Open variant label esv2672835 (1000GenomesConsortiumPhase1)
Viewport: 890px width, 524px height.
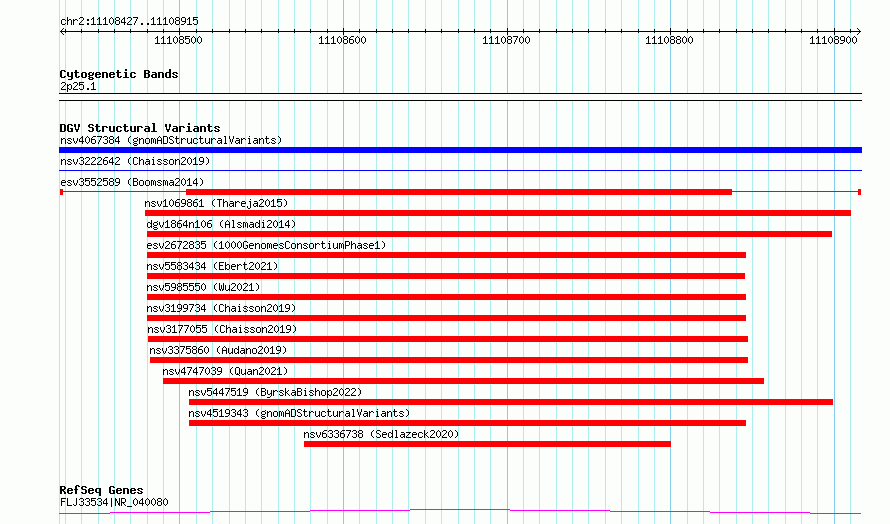266,245
